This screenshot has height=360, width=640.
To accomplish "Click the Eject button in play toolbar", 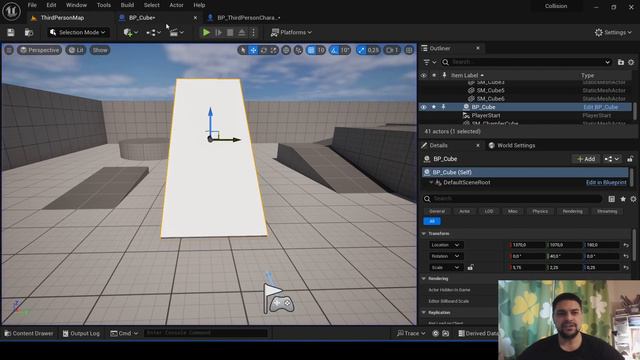I will pos(242,32).
